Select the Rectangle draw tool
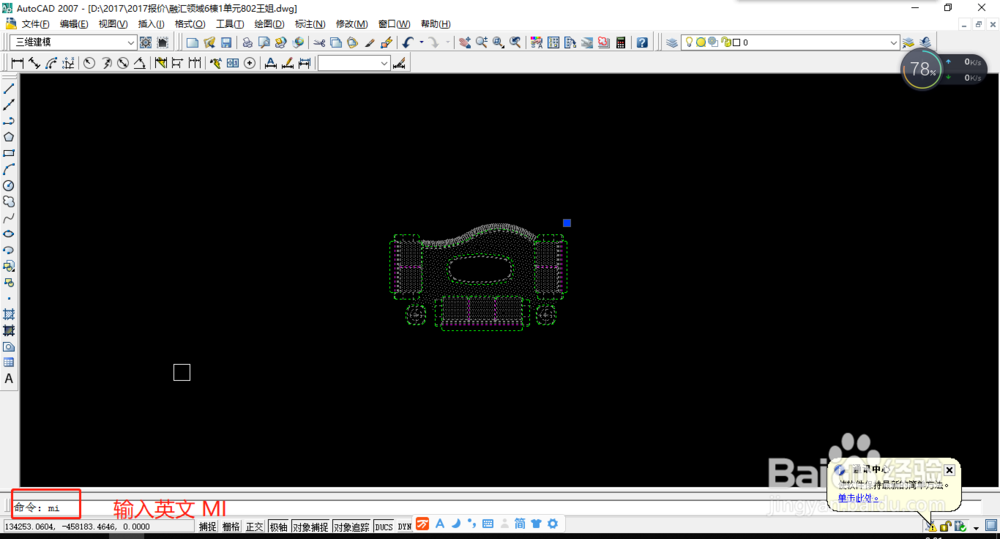This screenshot has width=1000, height=539. point(9,153)
